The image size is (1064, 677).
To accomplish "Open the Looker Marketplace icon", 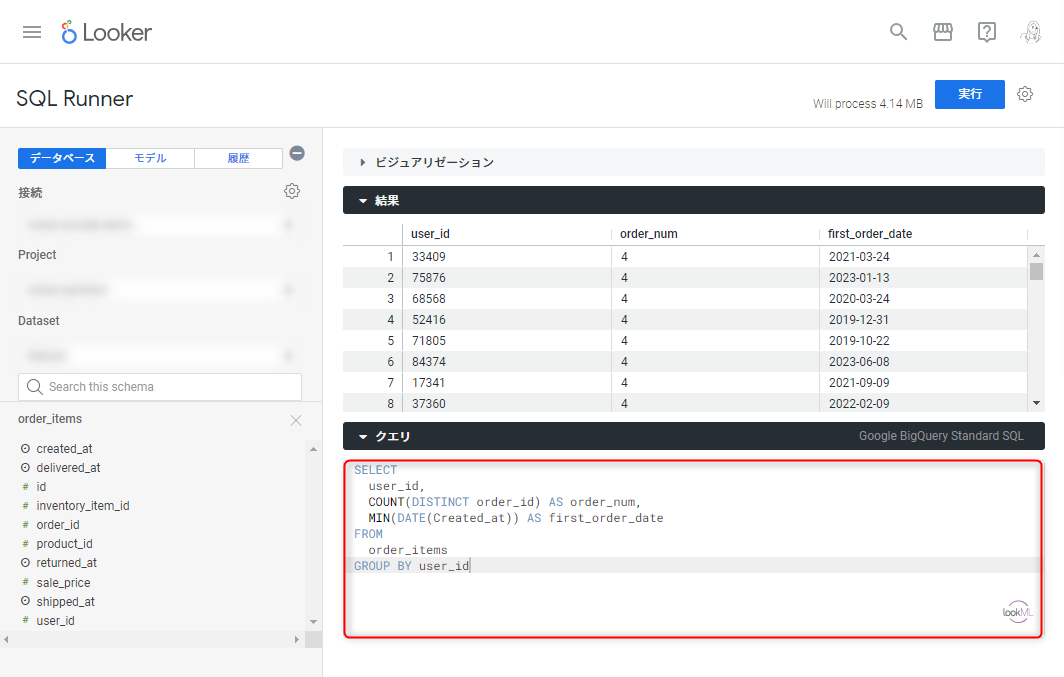I will coord(942,31).
